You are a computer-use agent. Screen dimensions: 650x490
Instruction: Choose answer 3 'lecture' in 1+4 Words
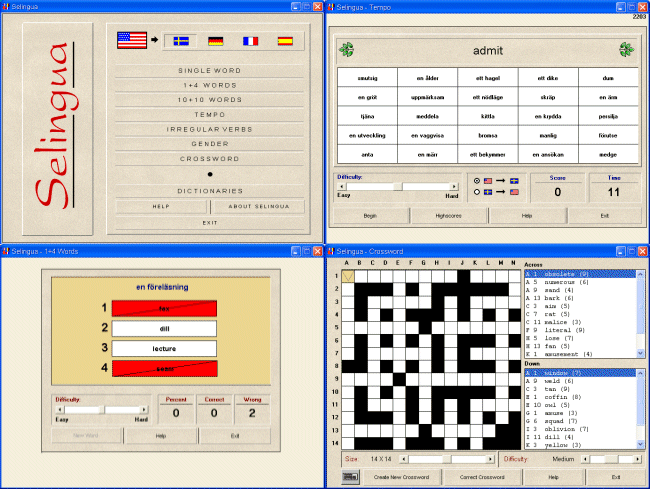pos(164,349)
